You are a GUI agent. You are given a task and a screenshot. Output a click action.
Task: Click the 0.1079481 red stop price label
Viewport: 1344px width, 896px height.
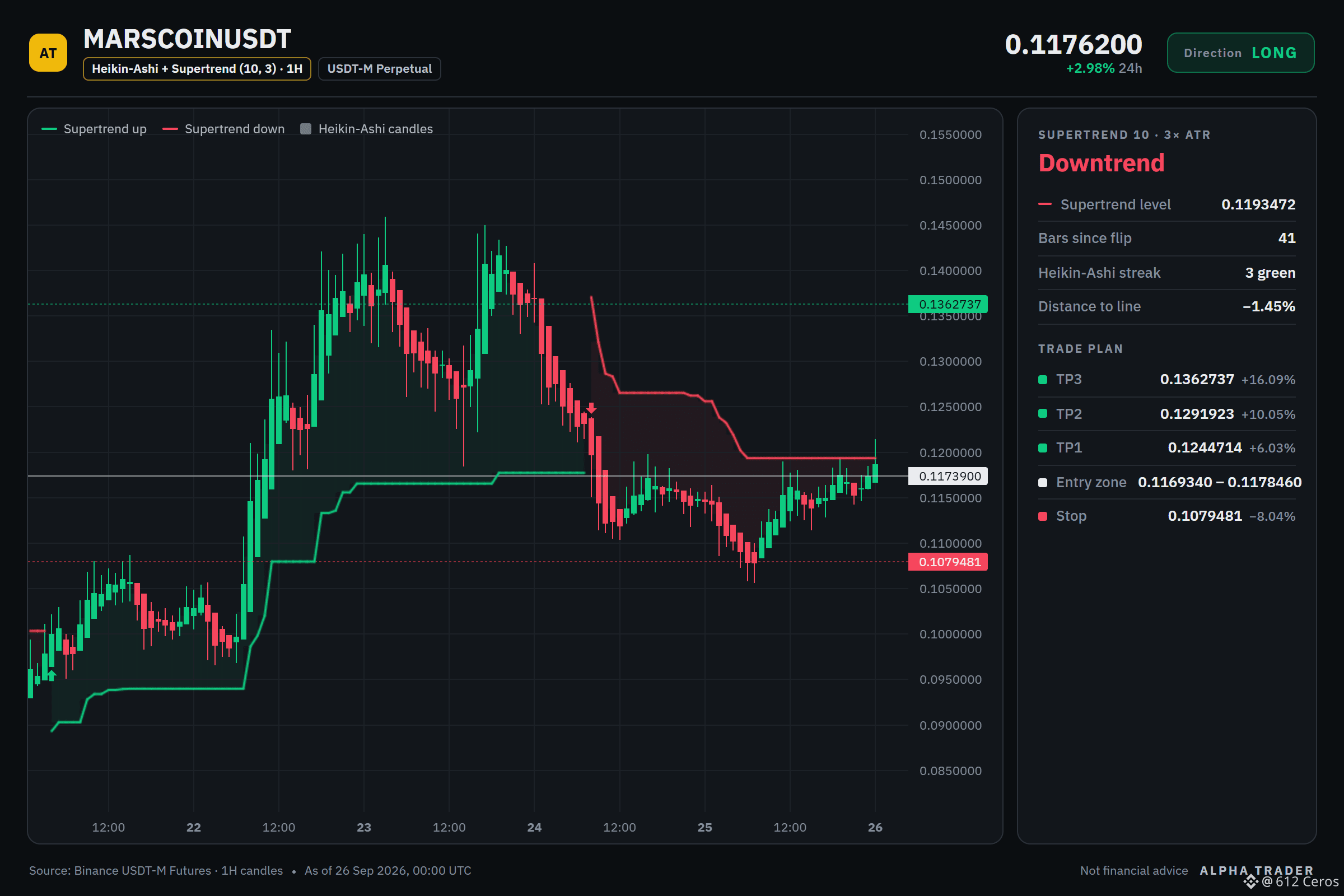948,562
